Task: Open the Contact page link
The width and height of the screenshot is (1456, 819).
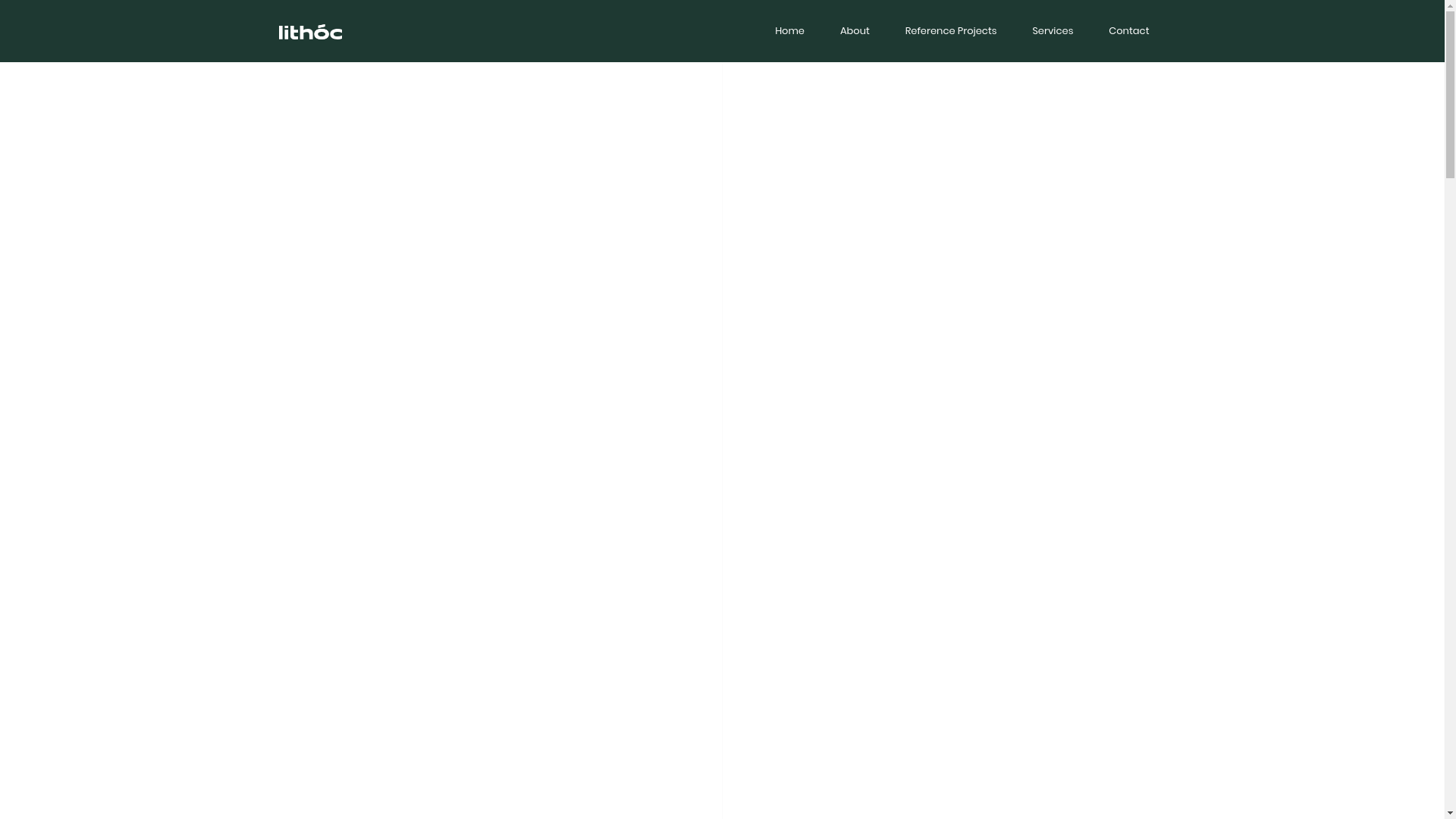Action: point(1128,31)
